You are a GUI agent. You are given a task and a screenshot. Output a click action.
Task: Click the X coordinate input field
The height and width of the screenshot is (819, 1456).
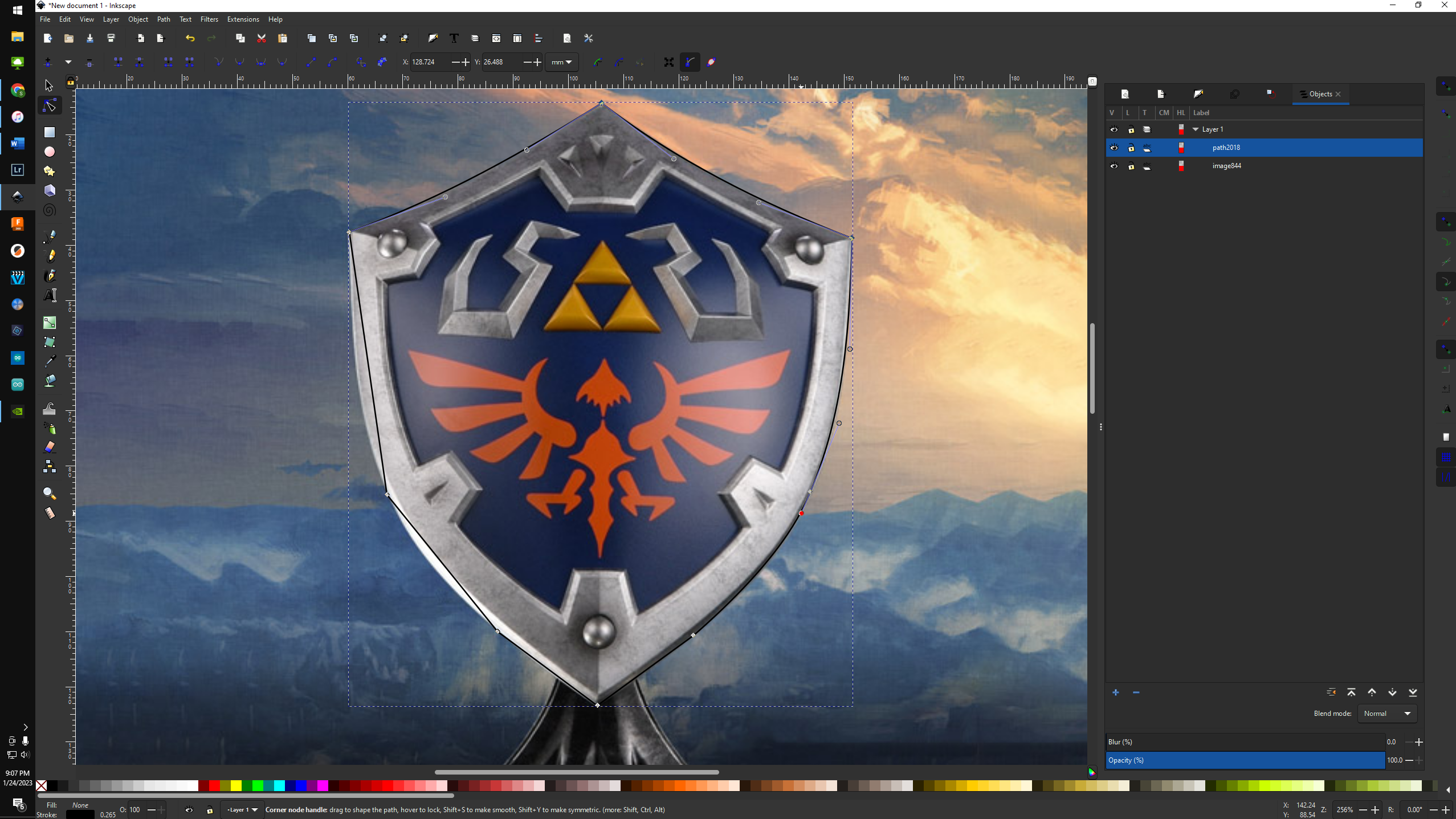[429, 62]
